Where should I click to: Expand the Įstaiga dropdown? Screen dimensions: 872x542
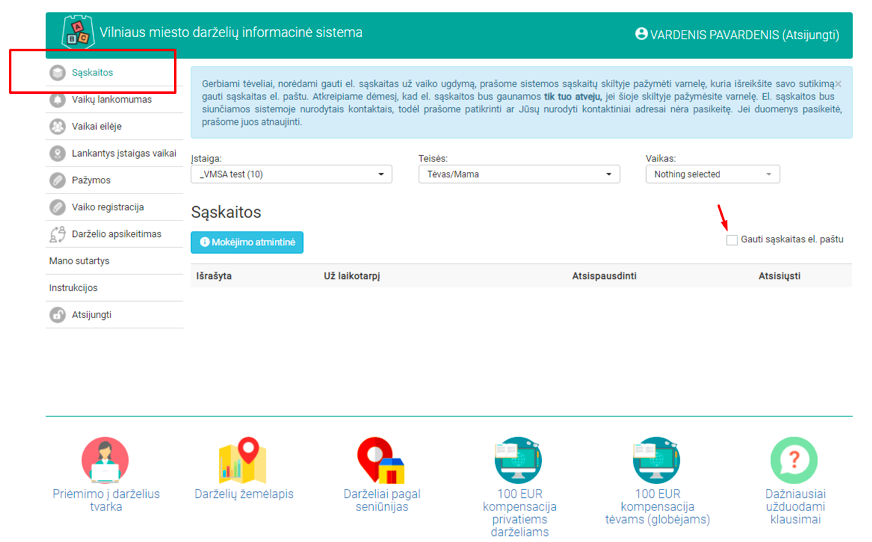(x=291, y=175)
